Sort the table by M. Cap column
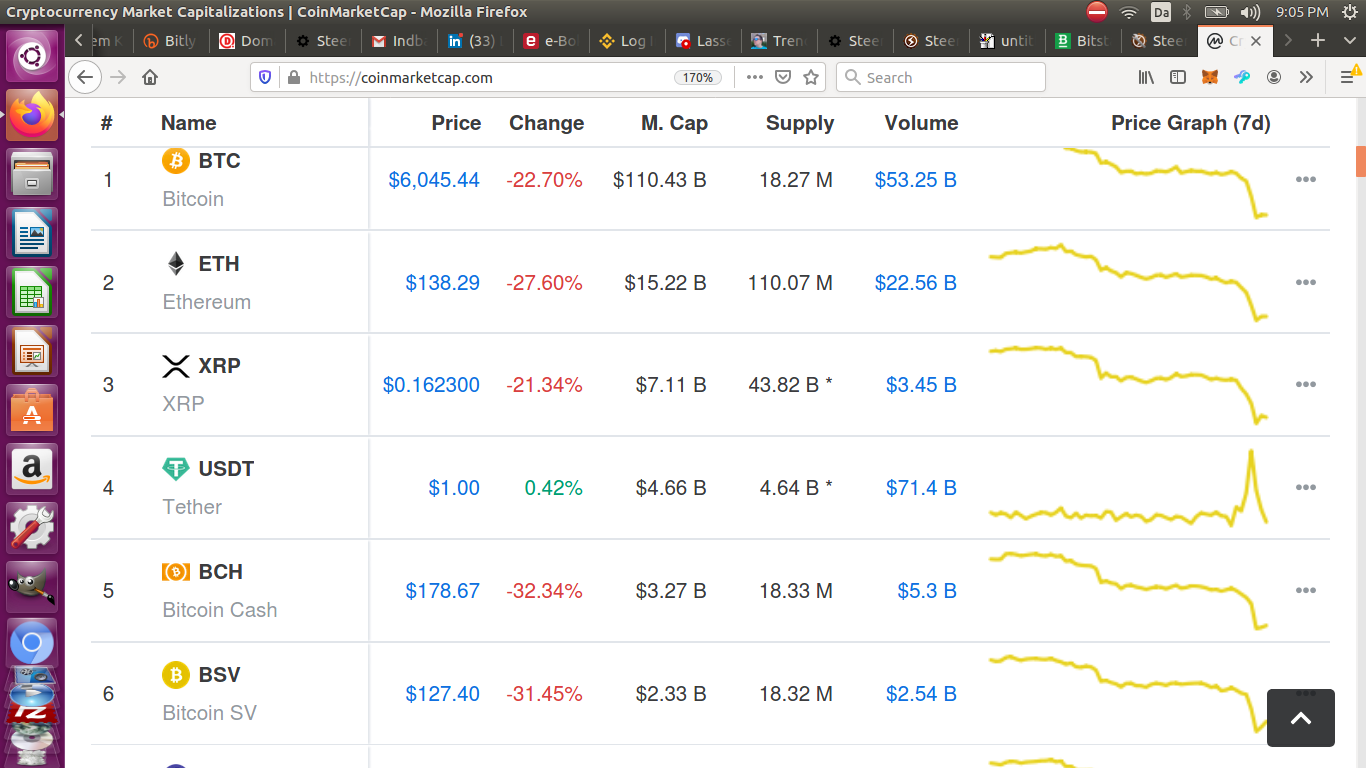Image resolution: width=1366 pixels, height=768 pixels. click(674, 123)
